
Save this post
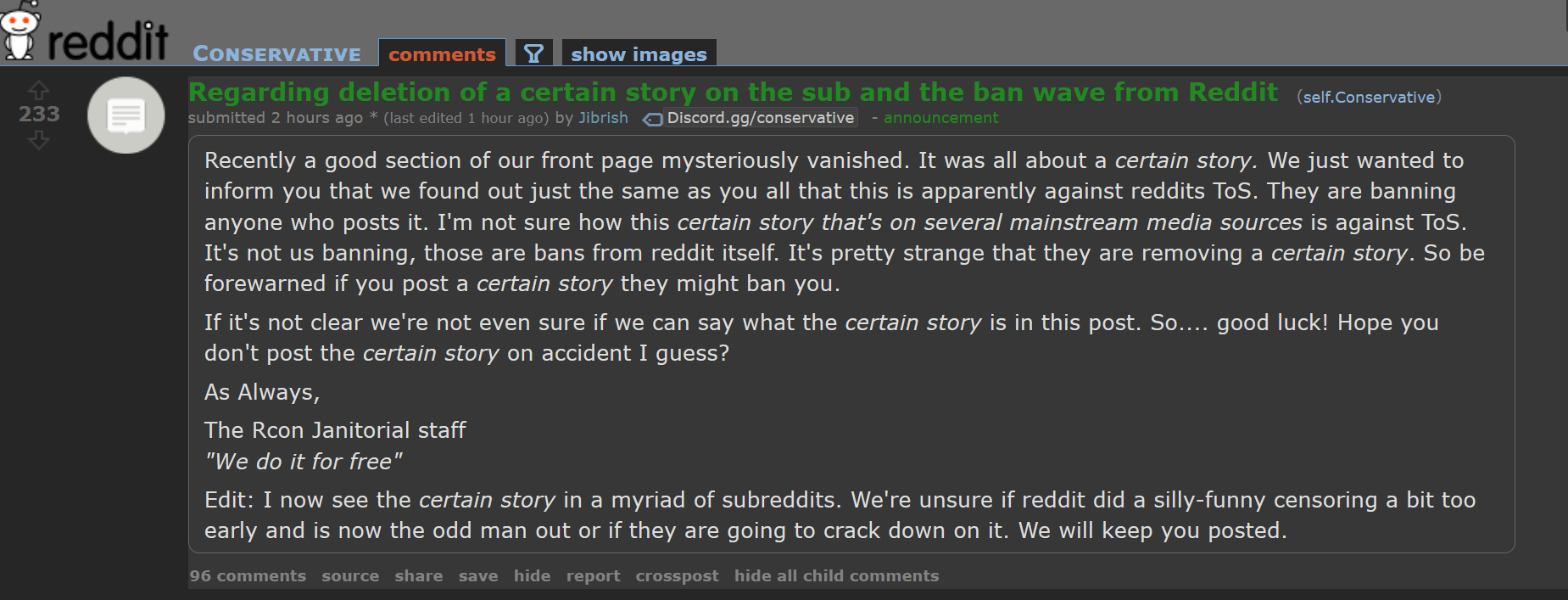pos(478,575)
